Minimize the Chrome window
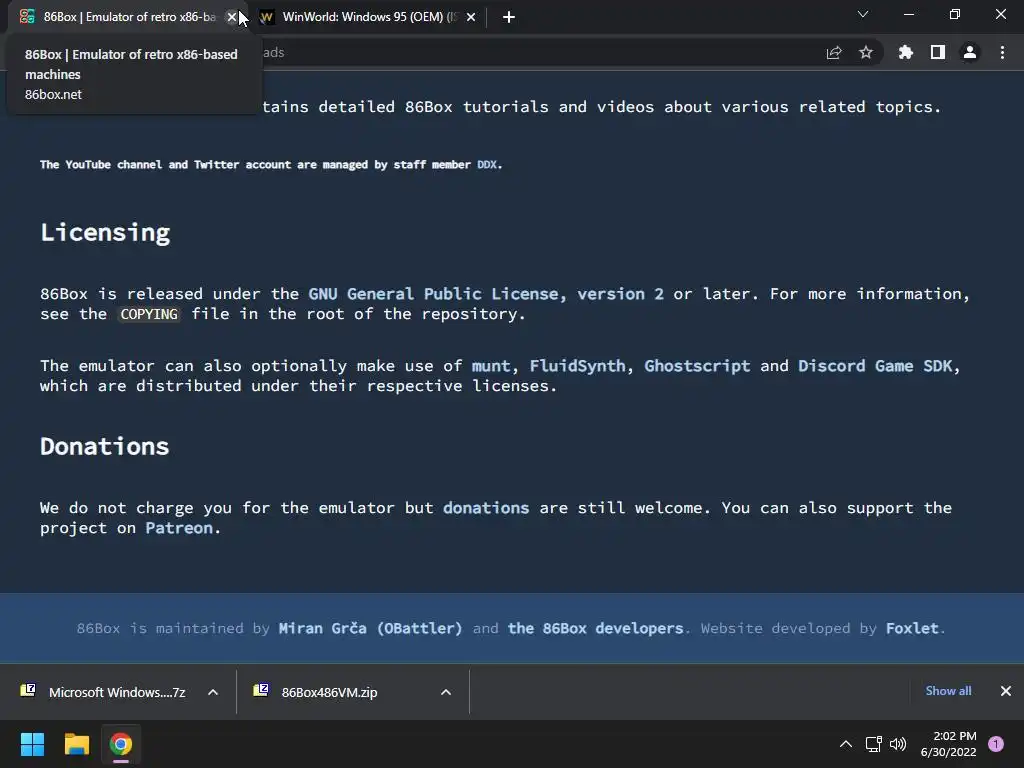Viewport: 1024px width, 768px height. coord(908,14)
